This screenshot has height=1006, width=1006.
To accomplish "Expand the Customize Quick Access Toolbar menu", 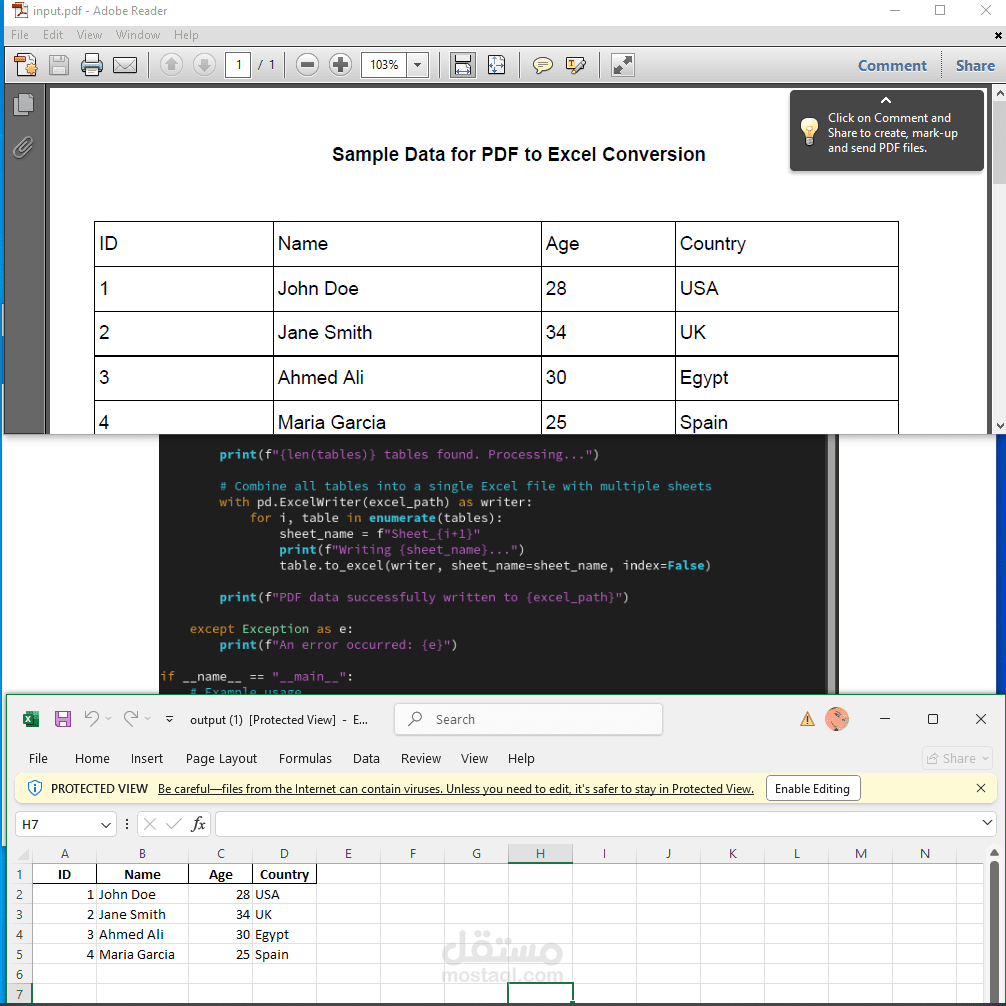I will [169, 719].
